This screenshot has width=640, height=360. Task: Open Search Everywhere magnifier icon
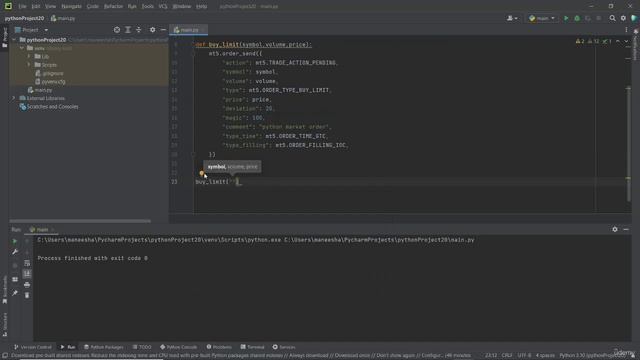coord(612,18)
